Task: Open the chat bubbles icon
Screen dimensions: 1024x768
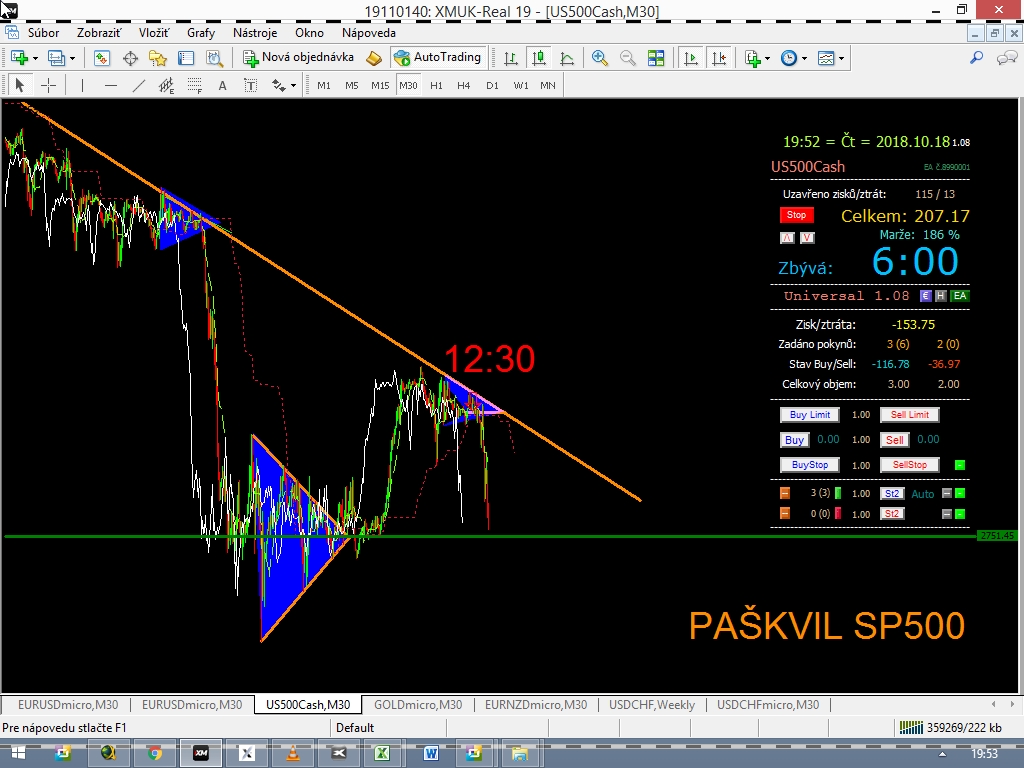Action: 1006,58
